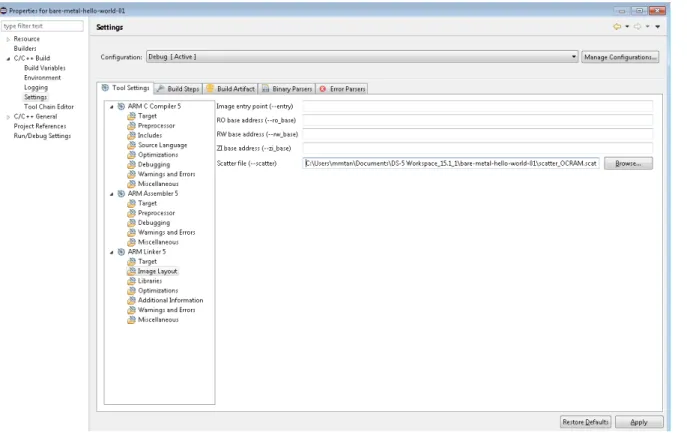Screen dimensions: 687x438
Task: Click the Build Artifact tab icon
Action: pyautogui.click(x=210, y=88)
